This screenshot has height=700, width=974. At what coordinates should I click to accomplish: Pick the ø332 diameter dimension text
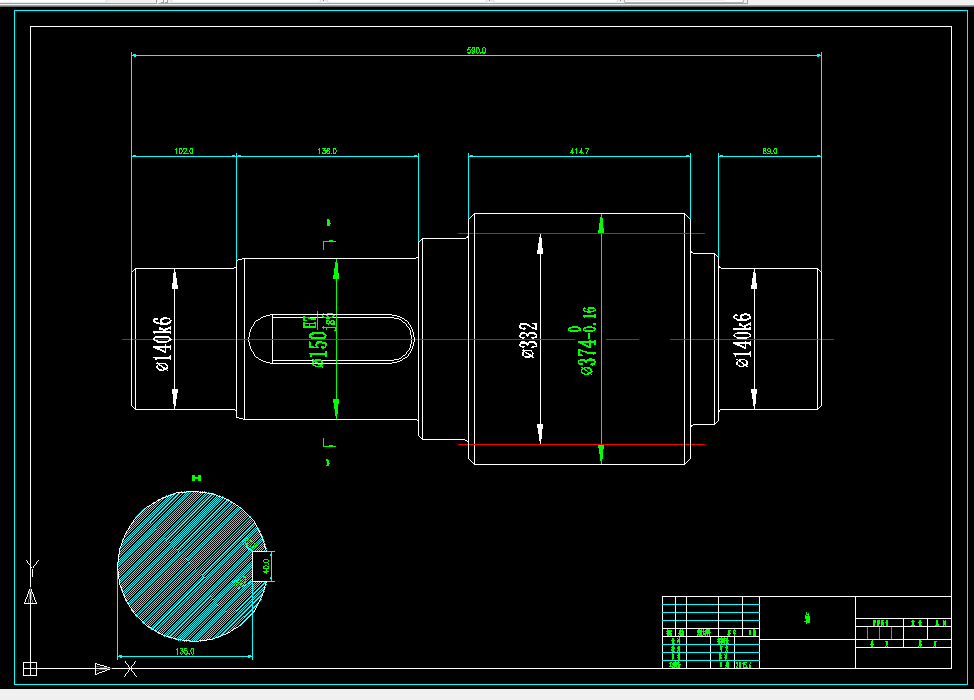529,340
